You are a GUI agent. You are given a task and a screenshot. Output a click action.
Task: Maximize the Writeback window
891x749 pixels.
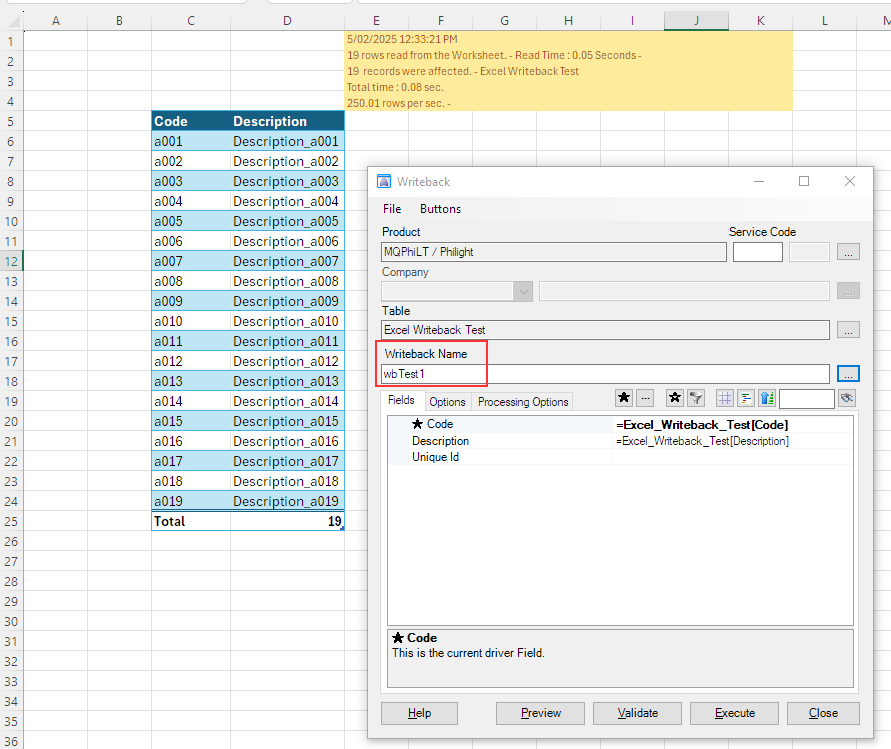click(x=803, y=181)
